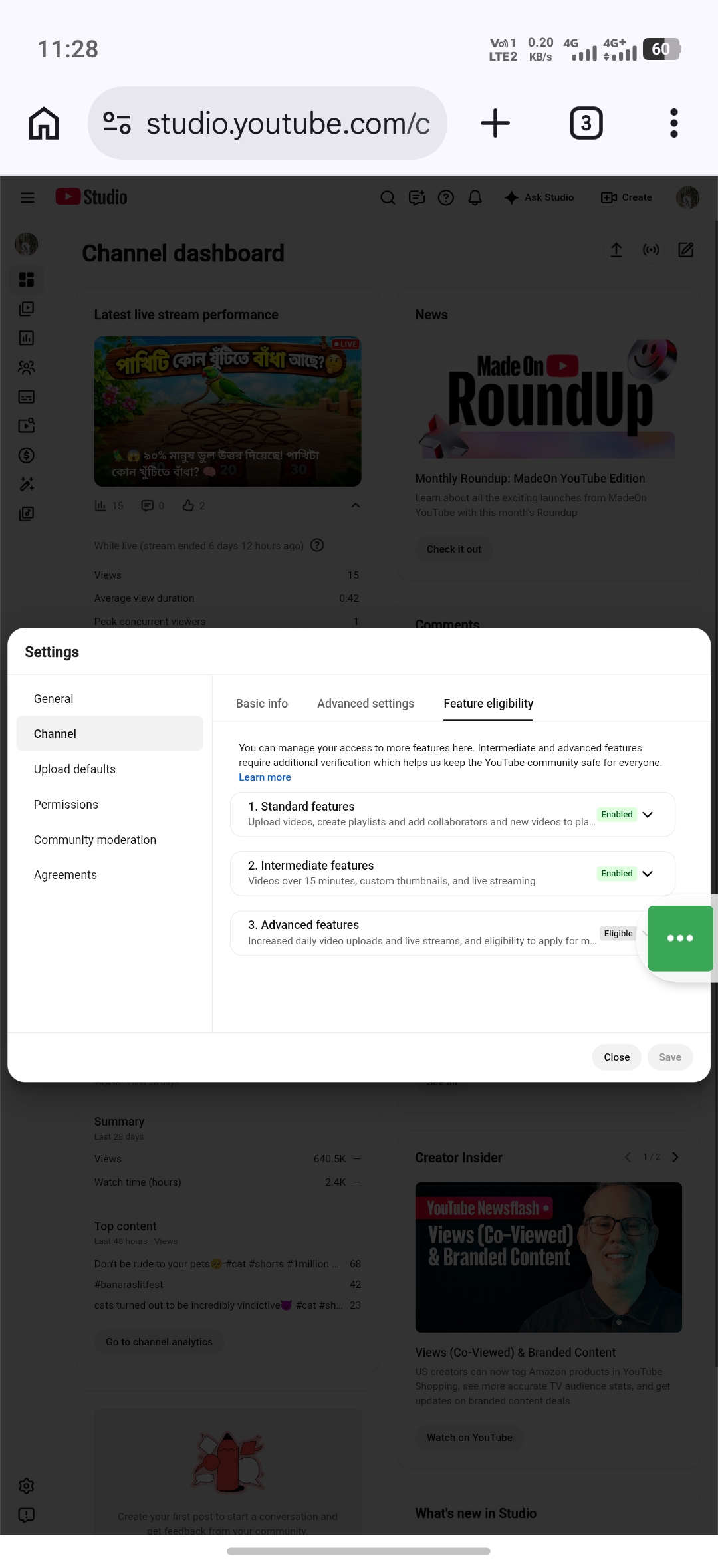The image size is (718, 1568).
Task: Click the Create button
Action: click(x=627, y=197)
